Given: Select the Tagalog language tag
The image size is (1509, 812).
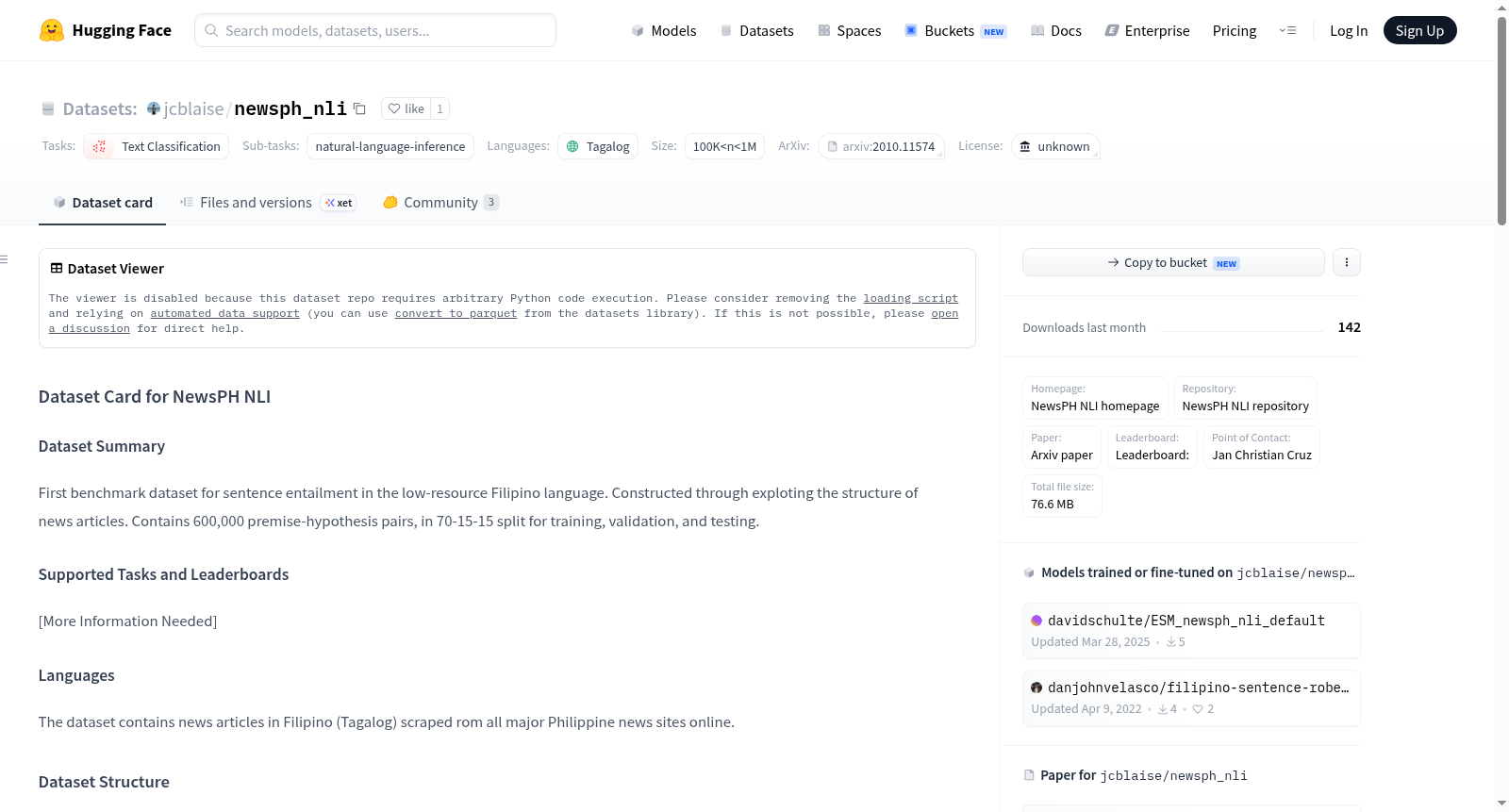Looking at the screenshot, I should (x=598, y=146).
